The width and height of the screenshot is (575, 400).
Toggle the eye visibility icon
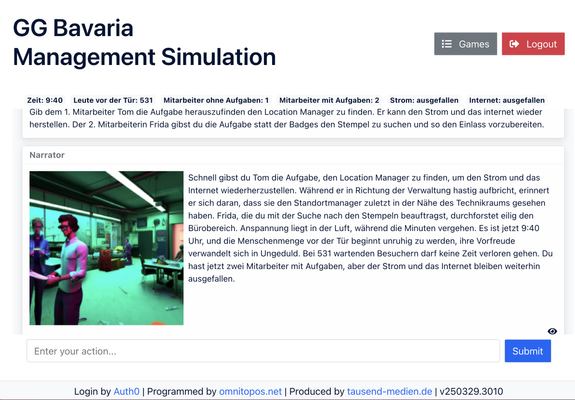pyautogui.click(x=552, y=331)
